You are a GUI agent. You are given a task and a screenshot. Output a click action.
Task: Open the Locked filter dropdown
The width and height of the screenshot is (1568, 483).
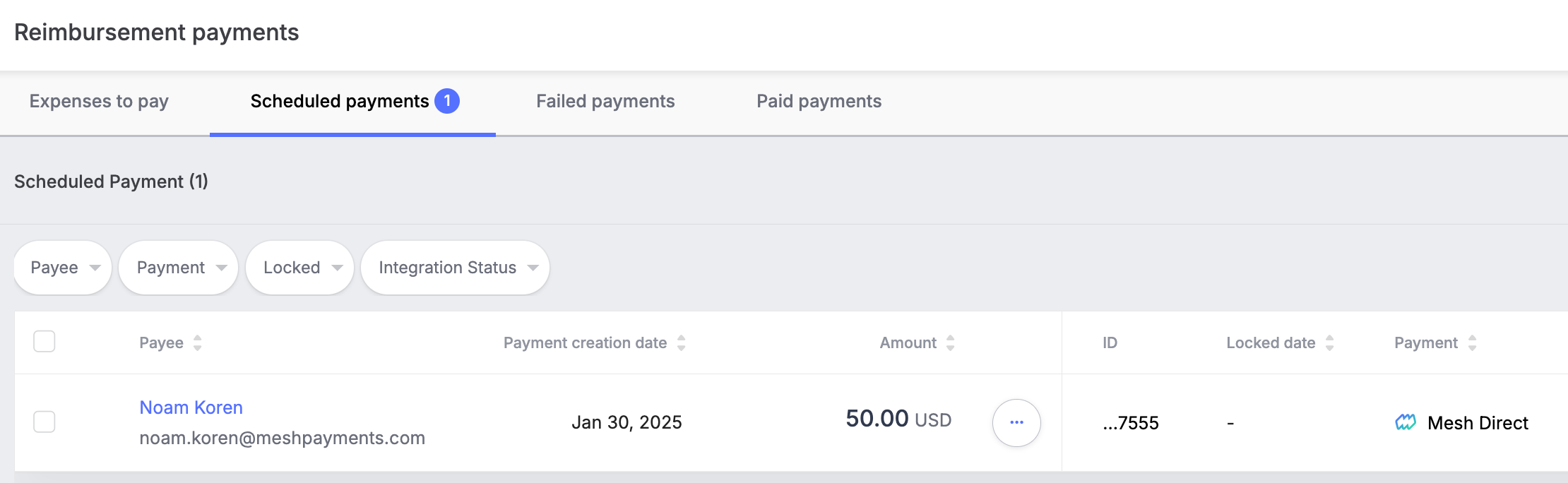(x=299, y=268)
